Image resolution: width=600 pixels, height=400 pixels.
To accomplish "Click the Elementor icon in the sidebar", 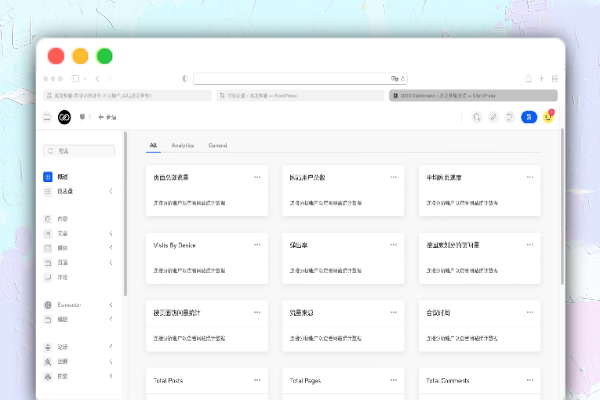I will 48,304.
